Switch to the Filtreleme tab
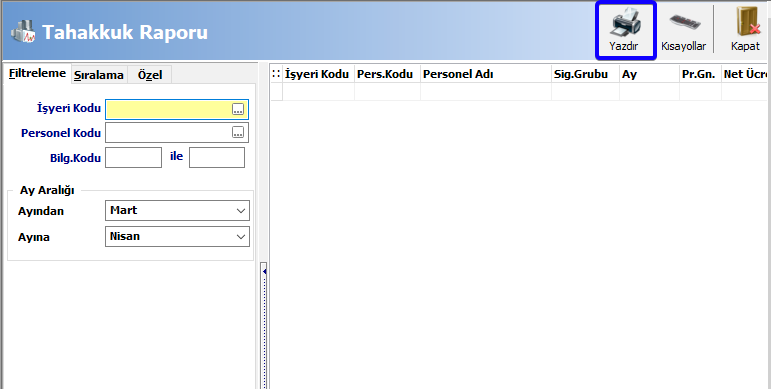 pyautogui.click(x=37, y=73)
